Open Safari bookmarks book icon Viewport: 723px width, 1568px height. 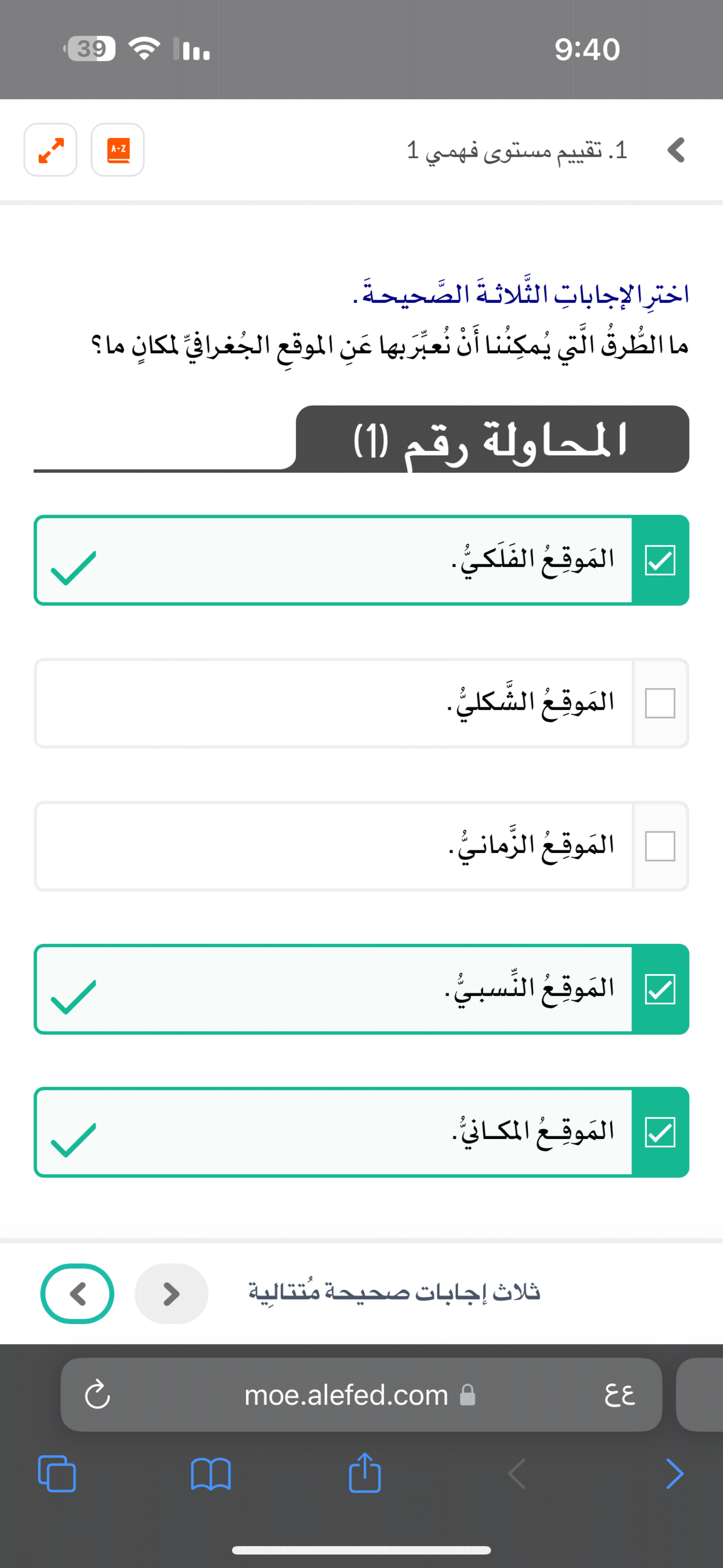pyautogui.click(x=211, y=1474)
